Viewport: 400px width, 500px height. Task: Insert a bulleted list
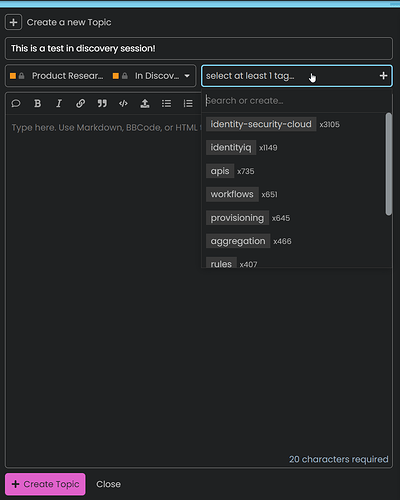166,104
